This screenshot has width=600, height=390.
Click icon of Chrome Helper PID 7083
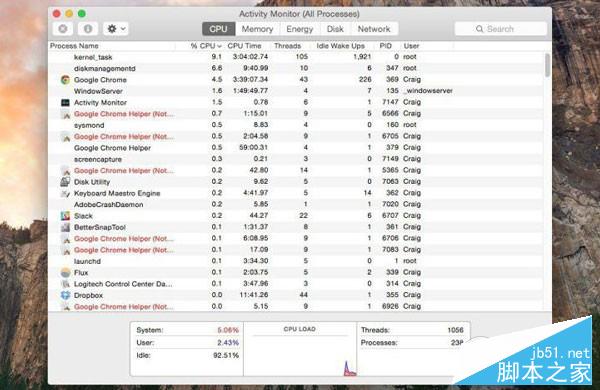(x=65, y=250)
